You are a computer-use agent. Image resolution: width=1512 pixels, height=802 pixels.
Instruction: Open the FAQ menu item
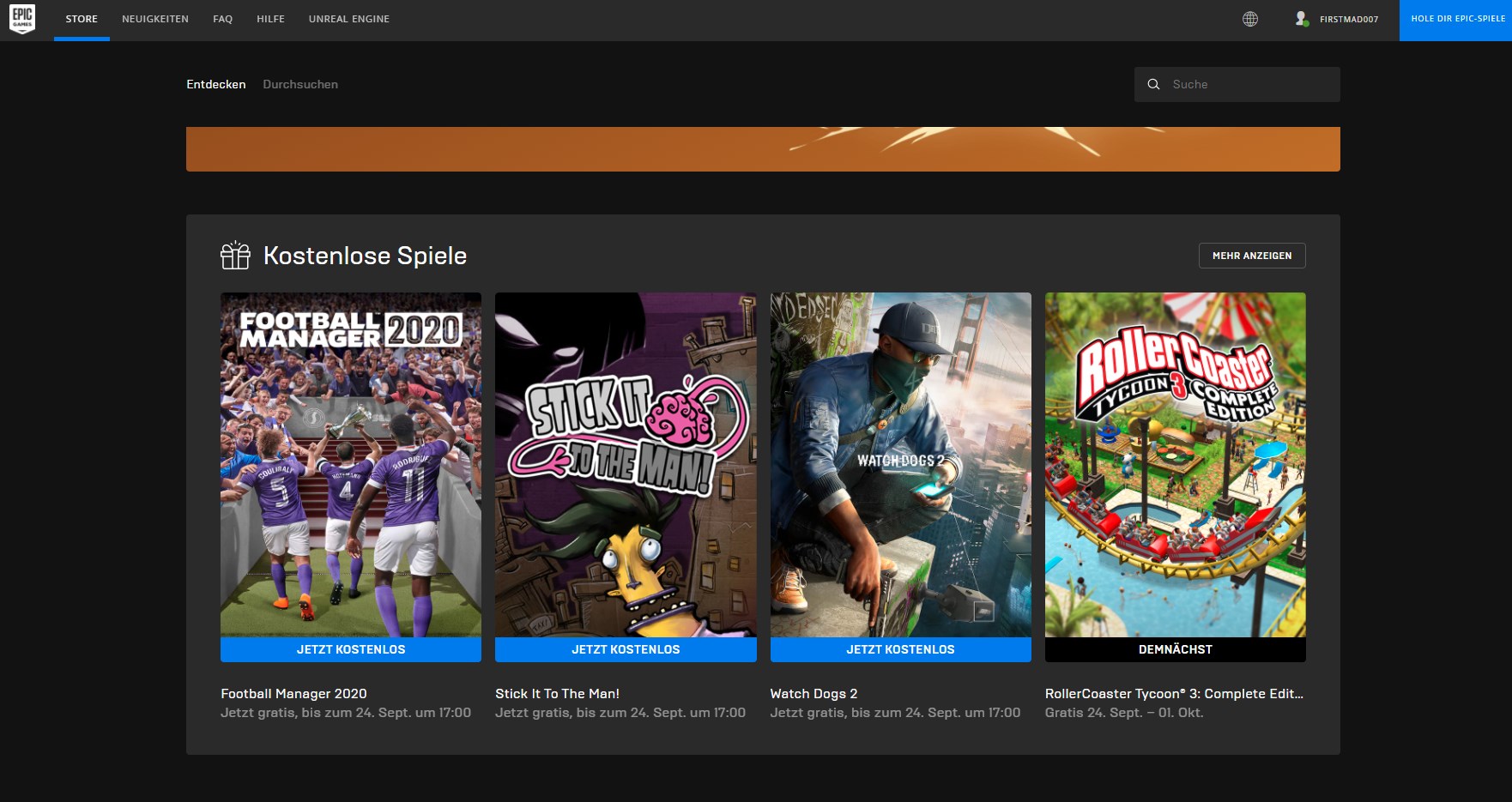[x=223, y=19]
